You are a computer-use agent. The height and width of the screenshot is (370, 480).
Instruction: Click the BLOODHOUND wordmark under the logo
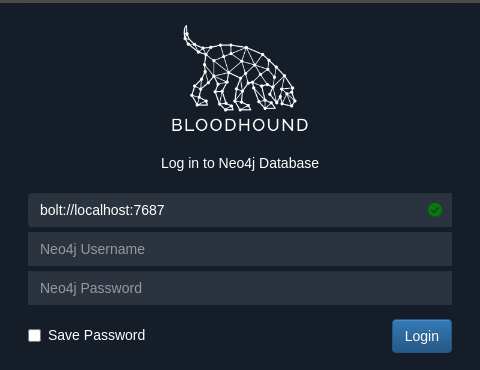pos(240,125)
